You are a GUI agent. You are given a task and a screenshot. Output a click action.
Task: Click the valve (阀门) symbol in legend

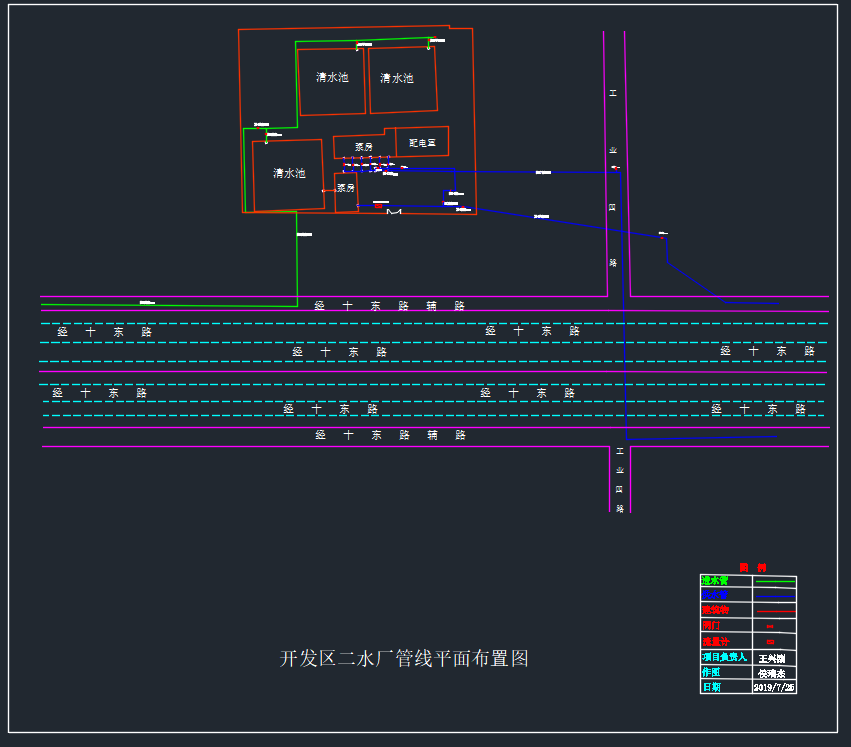(770, 626)
